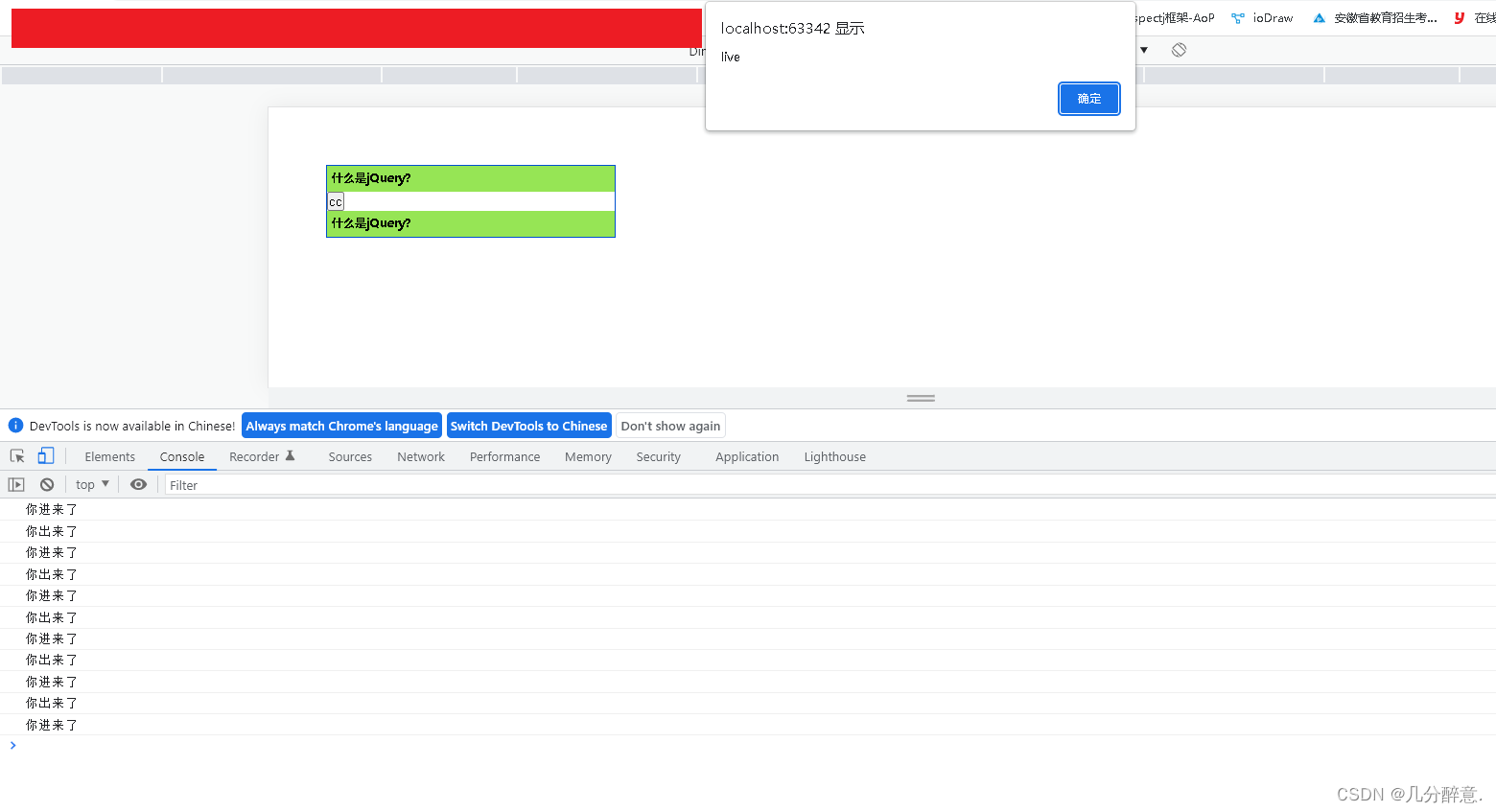
Task: Show the console sidebar panel icon
Action: tap(16, 485)
